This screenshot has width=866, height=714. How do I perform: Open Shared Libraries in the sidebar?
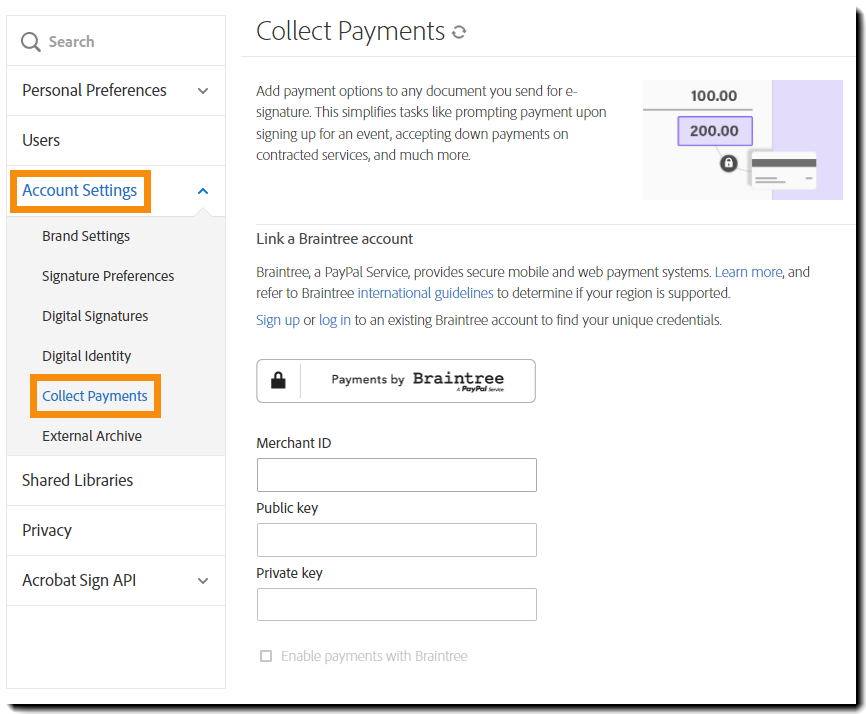pos(77,481)
